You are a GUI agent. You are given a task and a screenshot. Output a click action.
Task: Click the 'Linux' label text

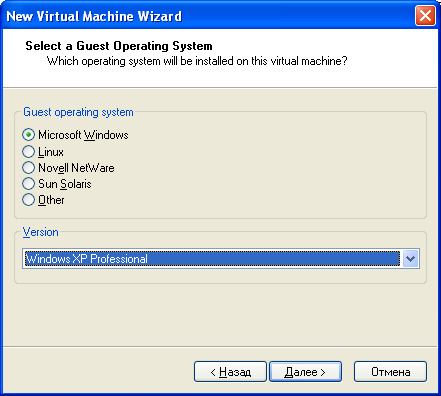[x=51, y=152]
